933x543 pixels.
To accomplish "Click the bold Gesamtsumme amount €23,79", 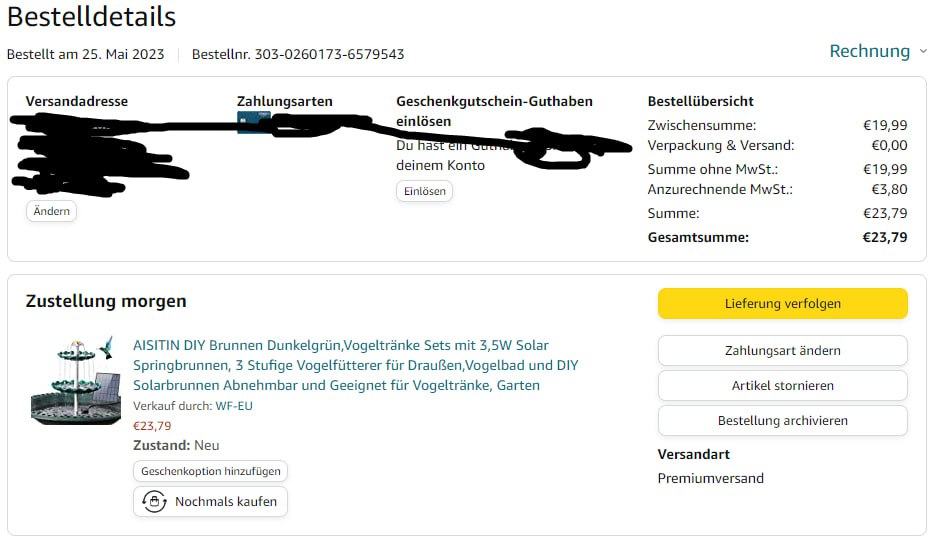I will pos(885,237).
